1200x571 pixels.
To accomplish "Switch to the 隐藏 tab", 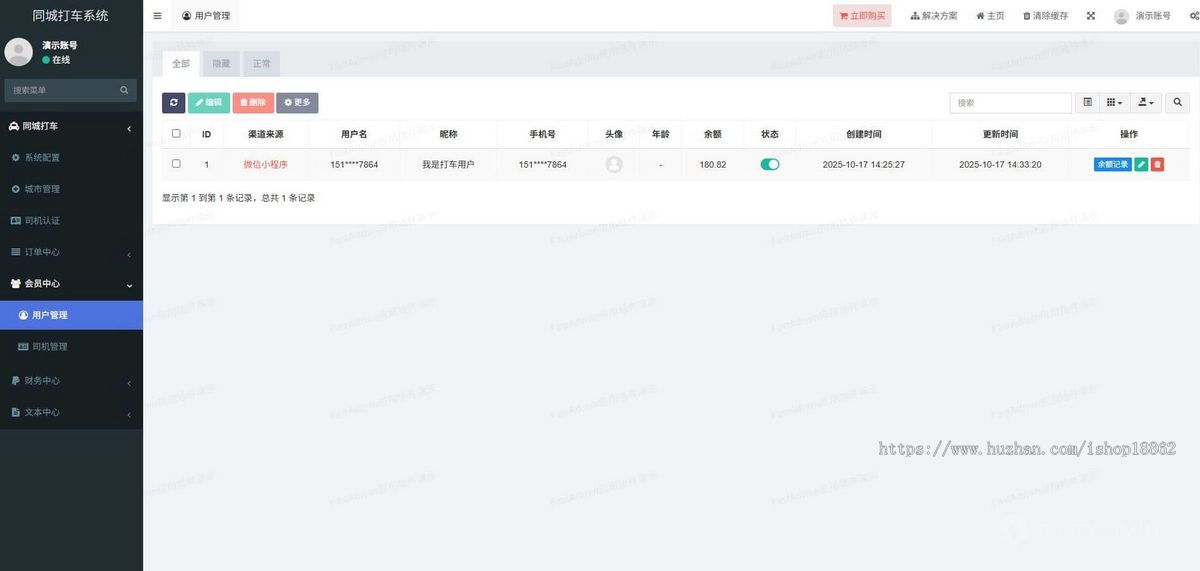I will [221, 63].
